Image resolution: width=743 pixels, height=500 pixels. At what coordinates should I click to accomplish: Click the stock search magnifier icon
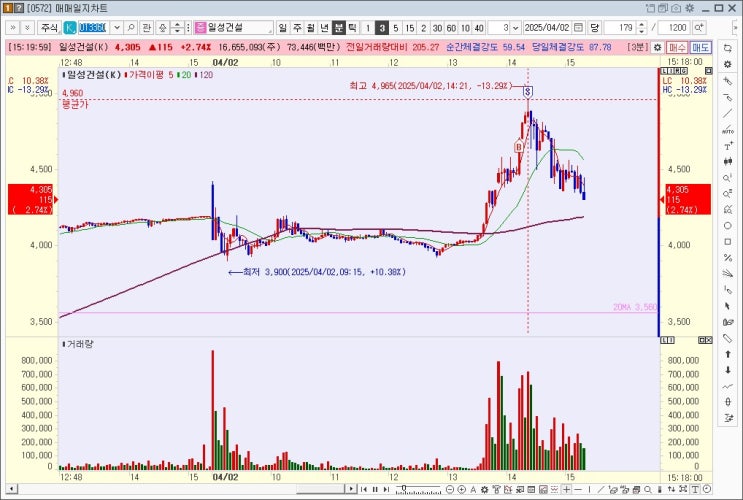tap(131, 28)
